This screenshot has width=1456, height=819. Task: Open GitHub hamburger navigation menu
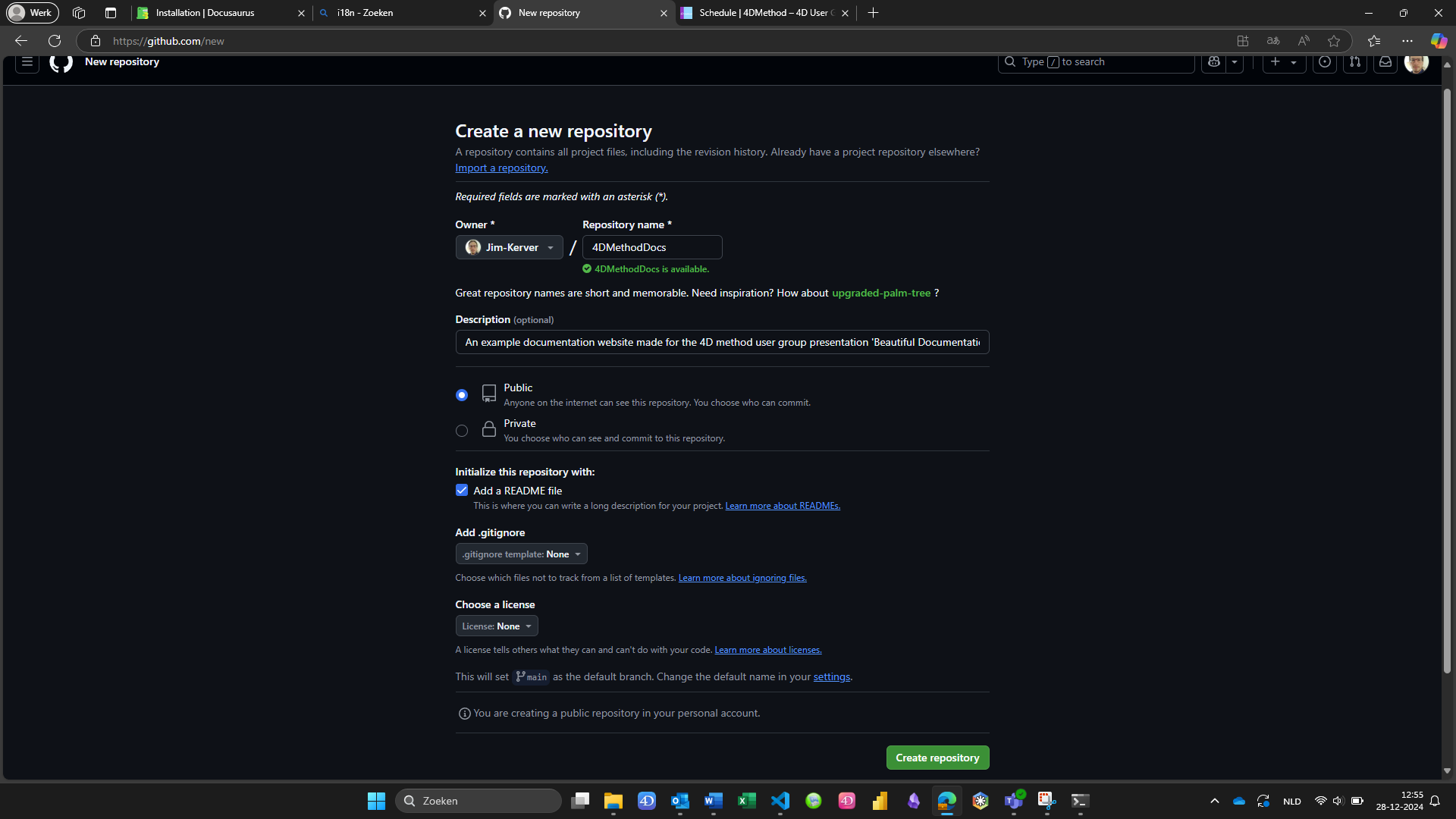pyautogui.click(x=27, y=62)
